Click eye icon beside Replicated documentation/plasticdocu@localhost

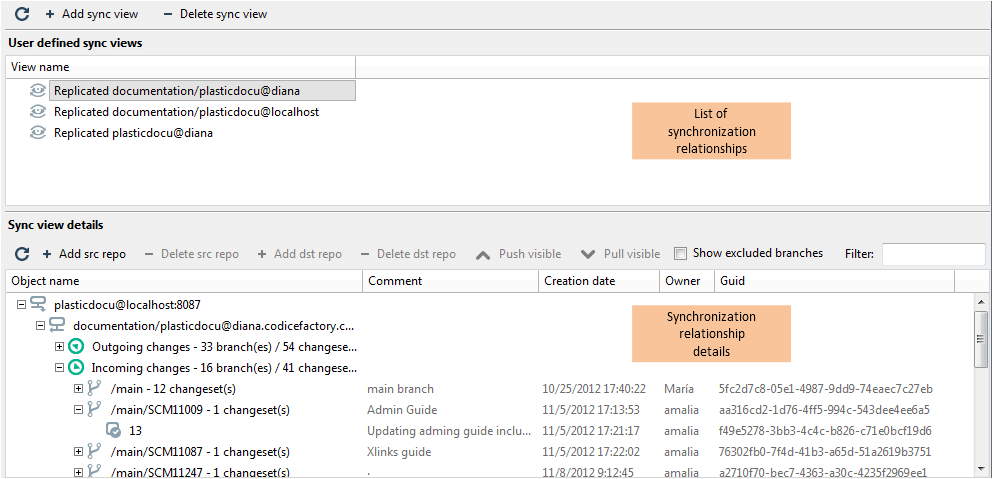(38, 112)
